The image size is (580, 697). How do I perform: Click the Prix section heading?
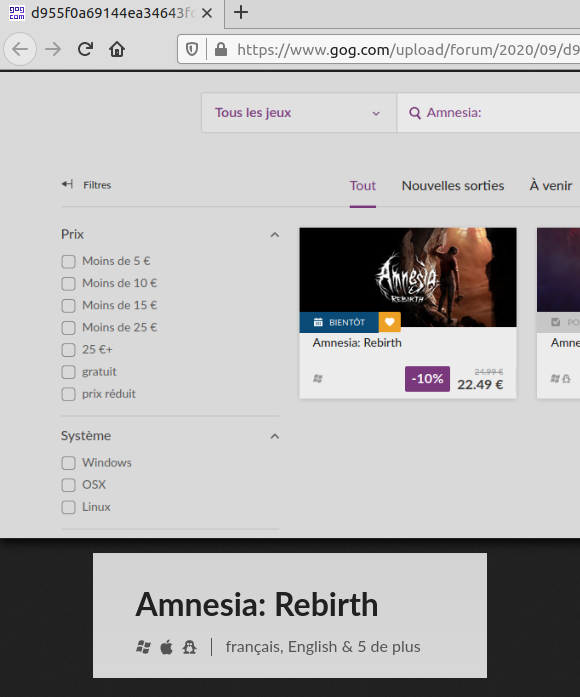click(x=72, y=234)
